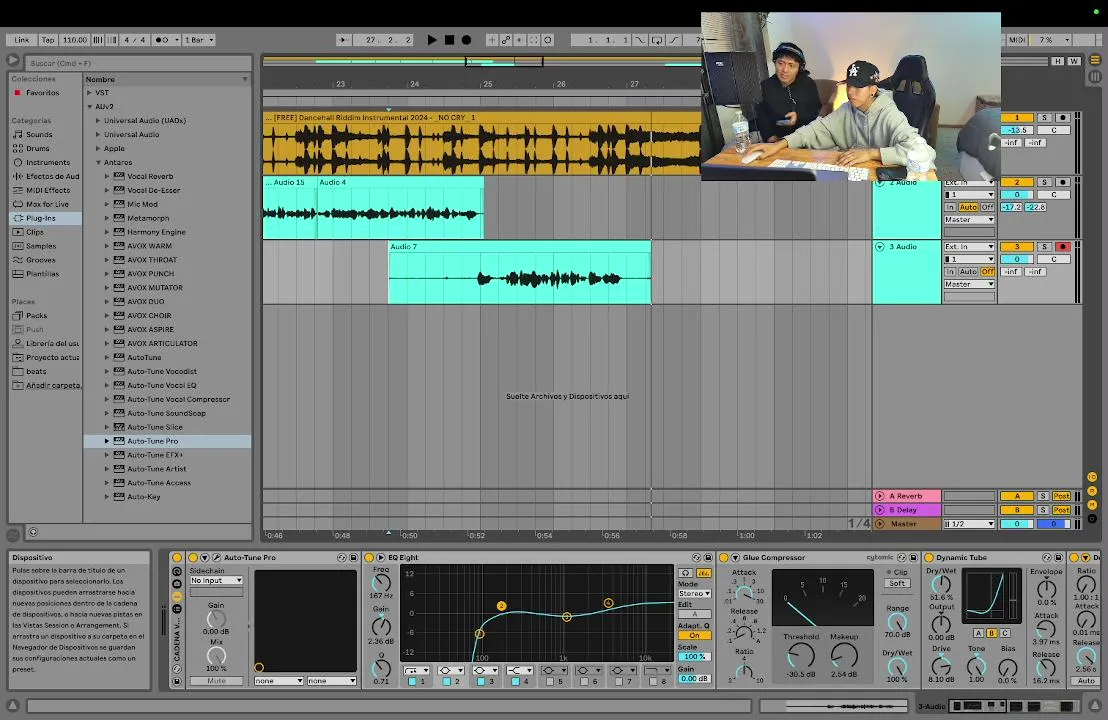Click the Auto-Tune Pro save preset icon

(353, 557)
